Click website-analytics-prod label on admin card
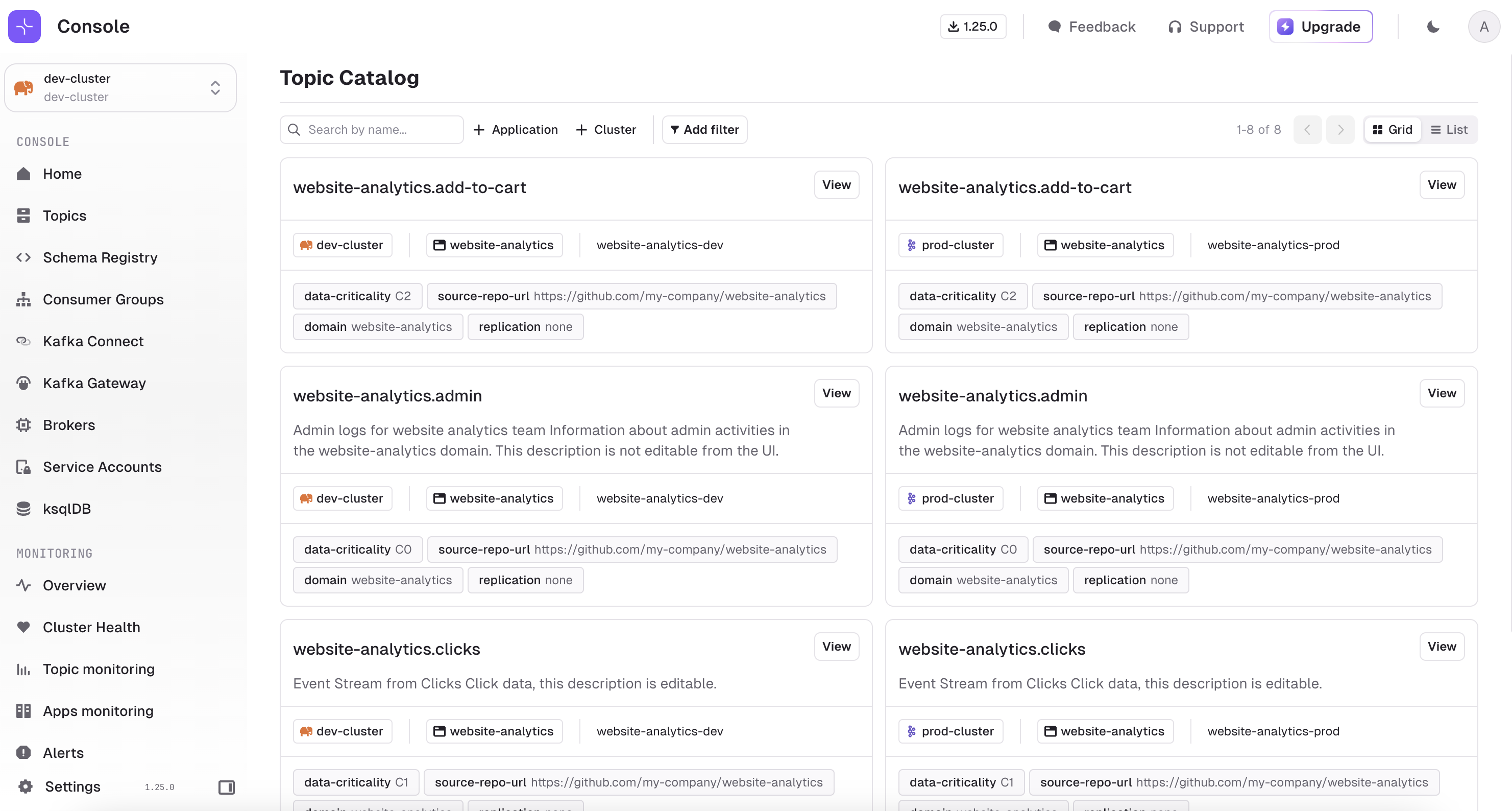 [1273, 498]
